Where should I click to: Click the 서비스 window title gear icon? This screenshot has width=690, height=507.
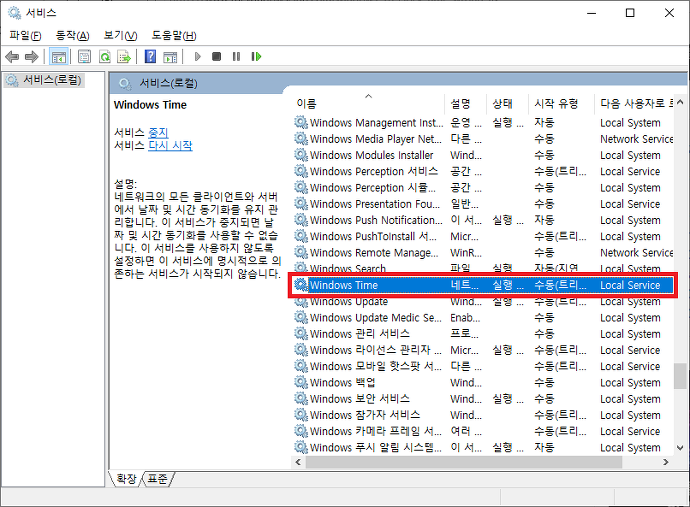coord(15,13)
